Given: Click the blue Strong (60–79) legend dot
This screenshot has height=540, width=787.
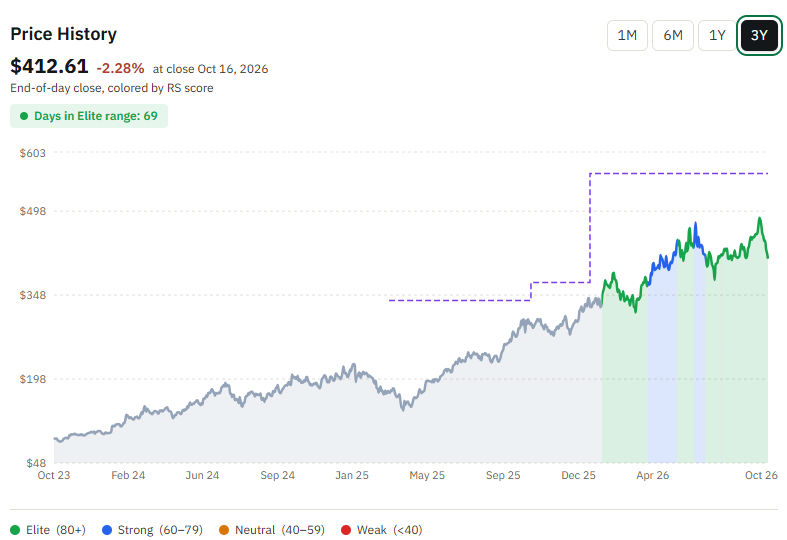Looking at the screenshot, I should pyautogui.click(x=107, y=530).
